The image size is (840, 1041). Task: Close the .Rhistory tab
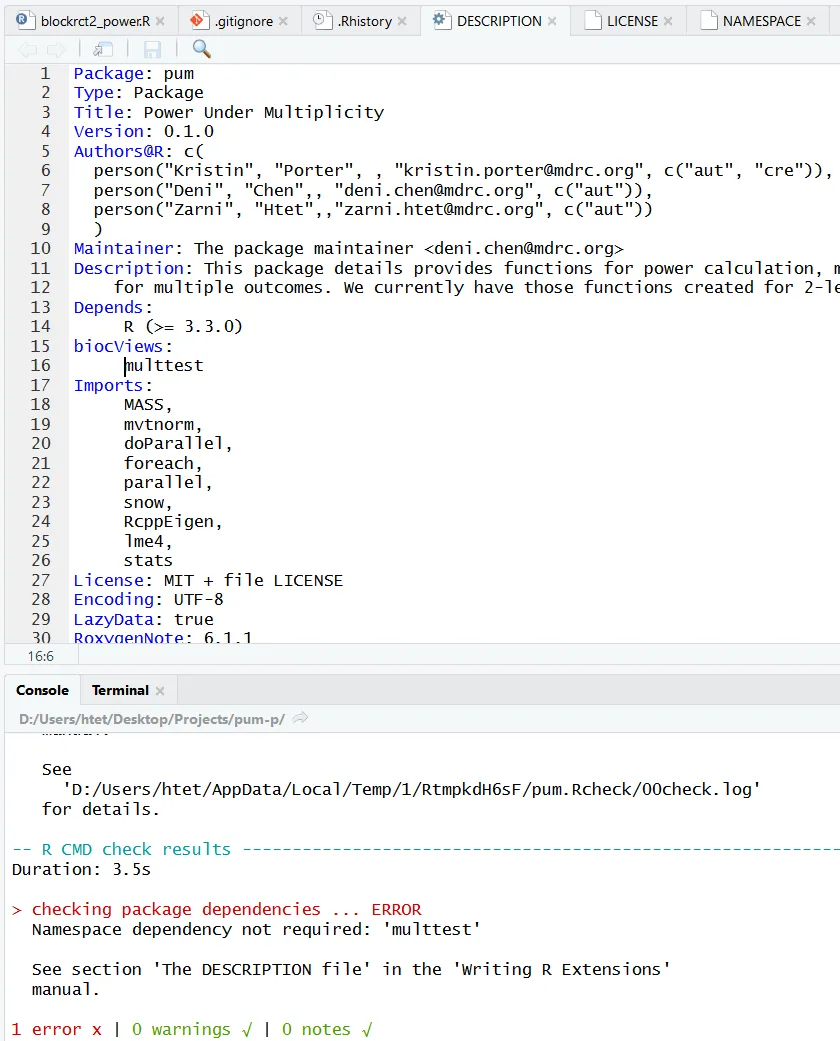coord(402,21)
